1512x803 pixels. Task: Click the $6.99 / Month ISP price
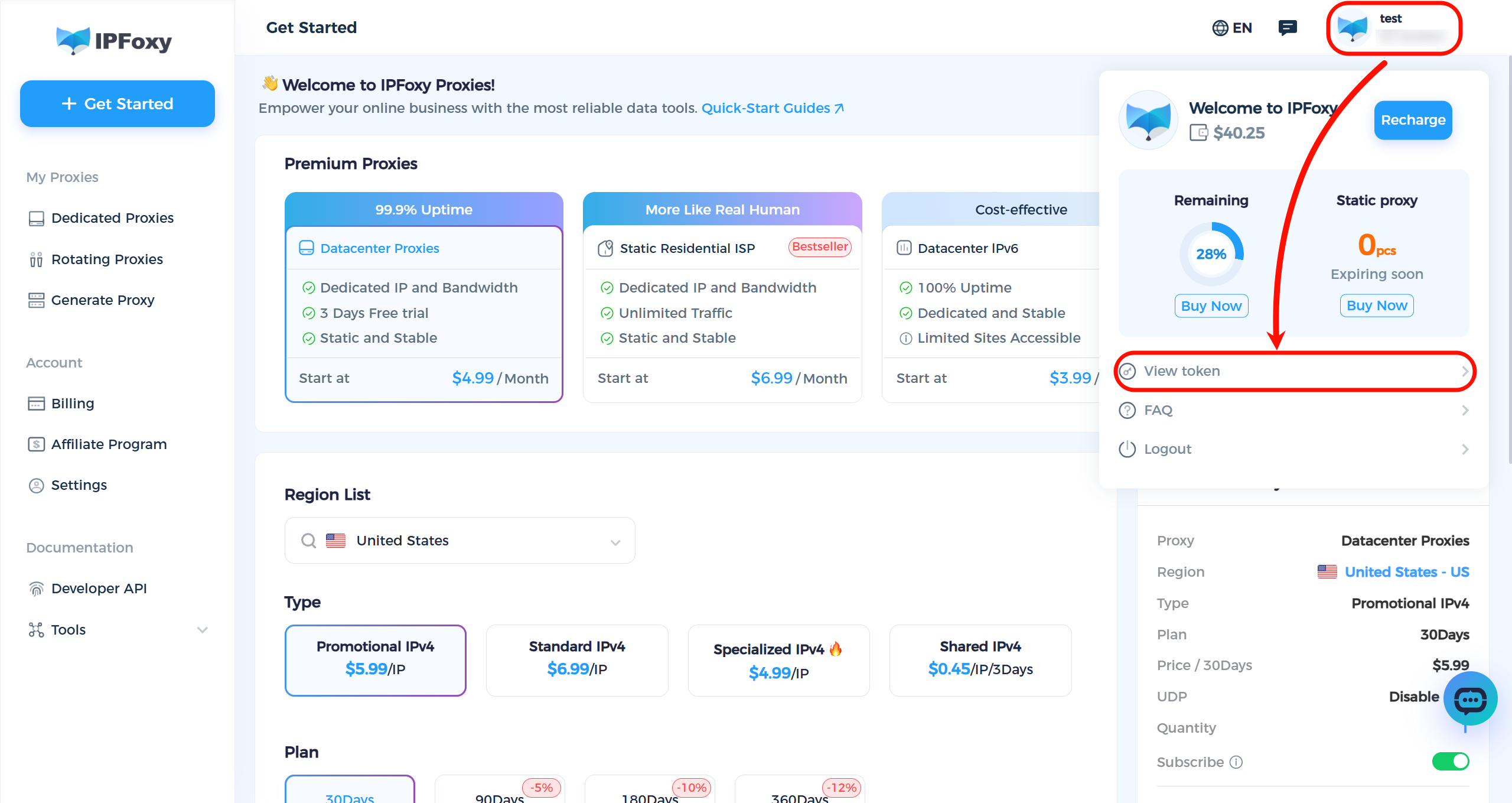click(799, 378)
